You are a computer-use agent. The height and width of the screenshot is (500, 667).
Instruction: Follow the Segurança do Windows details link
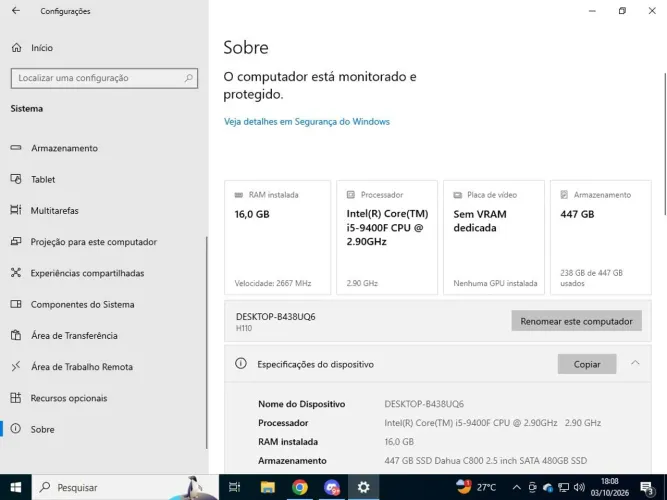[307, 122]
